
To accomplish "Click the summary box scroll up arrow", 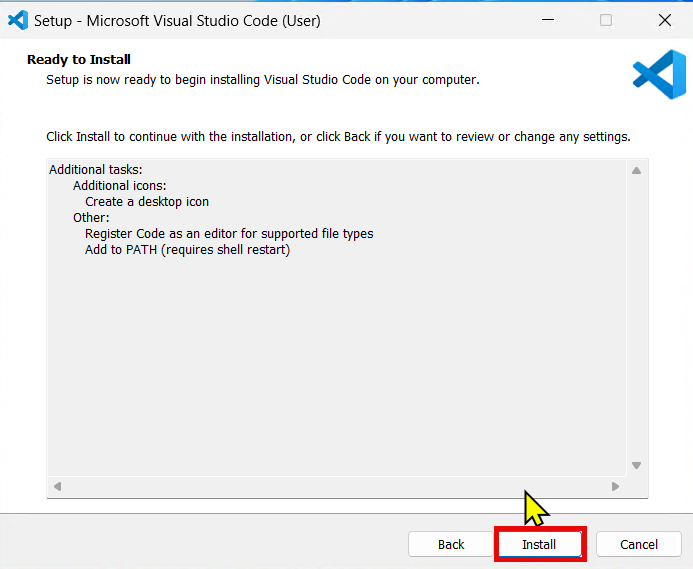I will (636, 171).
